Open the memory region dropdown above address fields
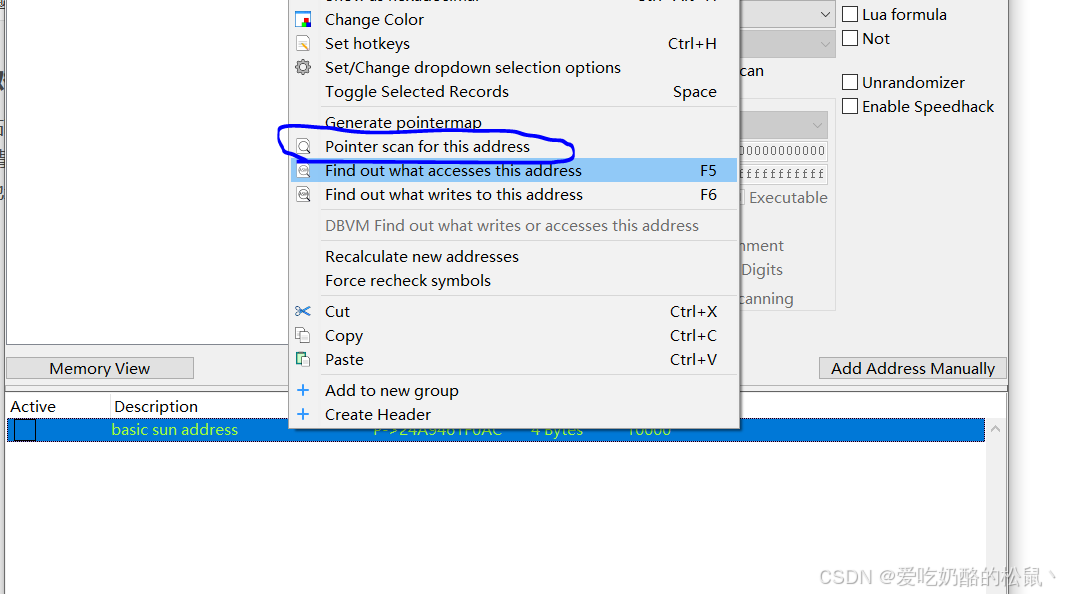The width and height of the screenshot is (1067, 594). tap(817, 125)
